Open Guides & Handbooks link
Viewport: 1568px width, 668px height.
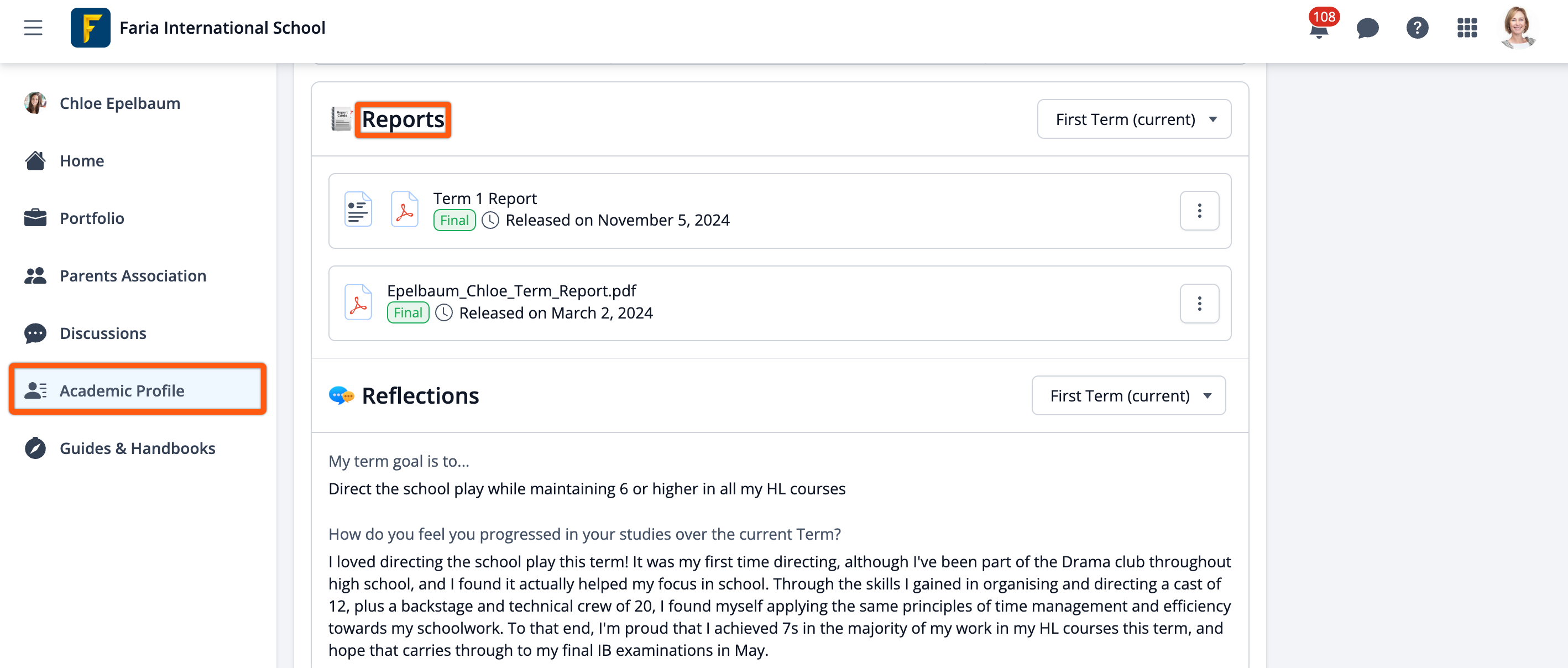(x=137, y=448)
